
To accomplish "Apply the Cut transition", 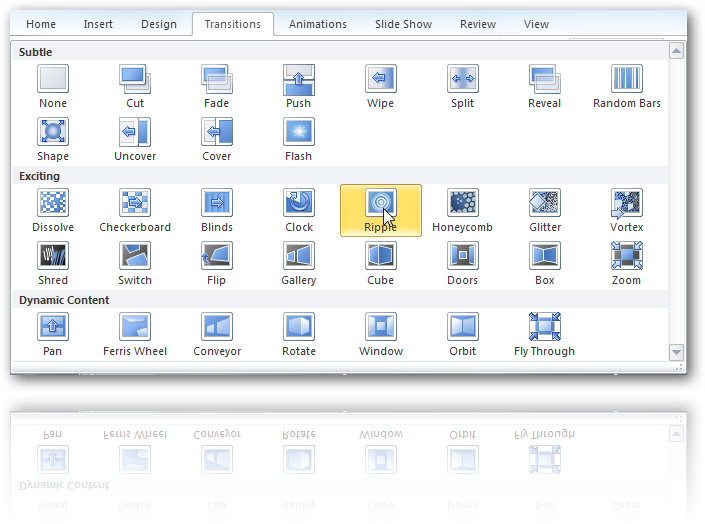I will pos(135,86).
